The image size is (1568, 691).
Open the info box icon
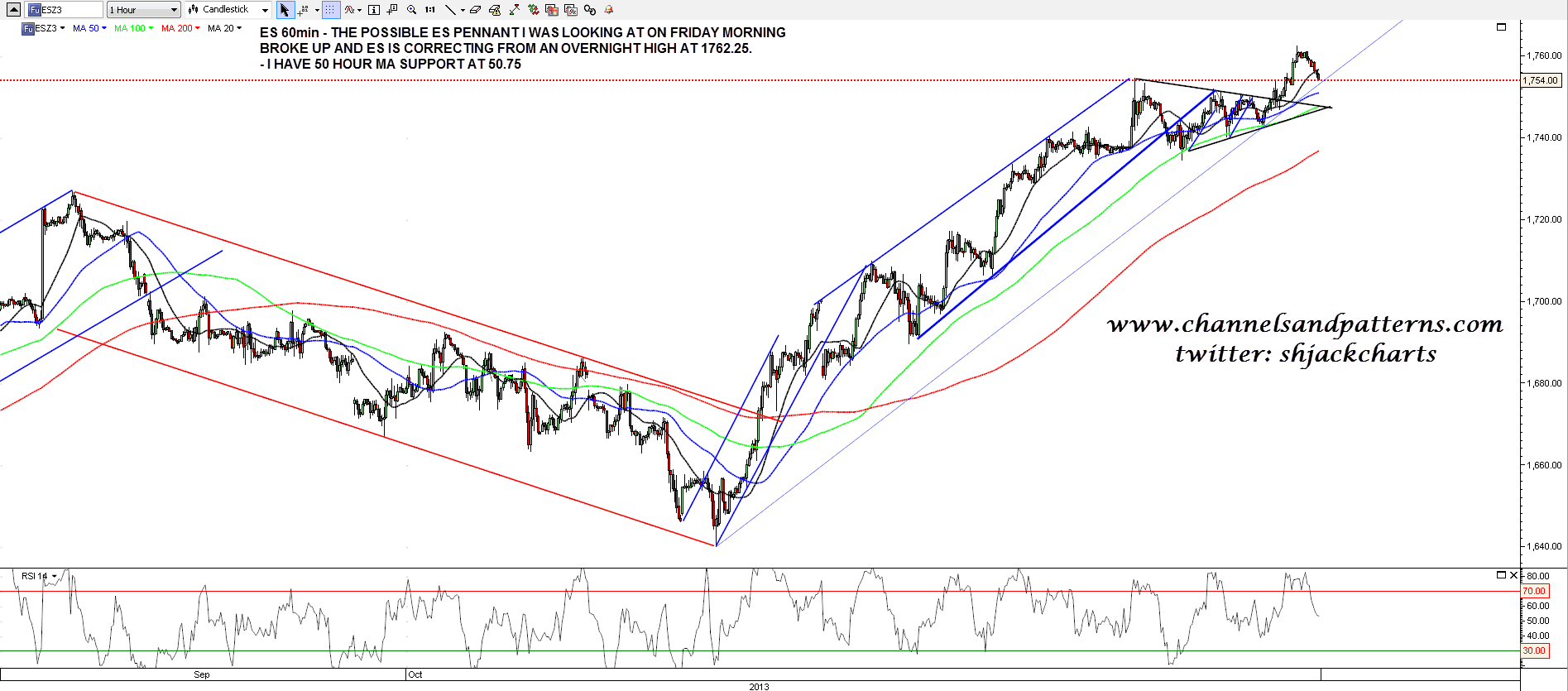click(x=374, y=10)
